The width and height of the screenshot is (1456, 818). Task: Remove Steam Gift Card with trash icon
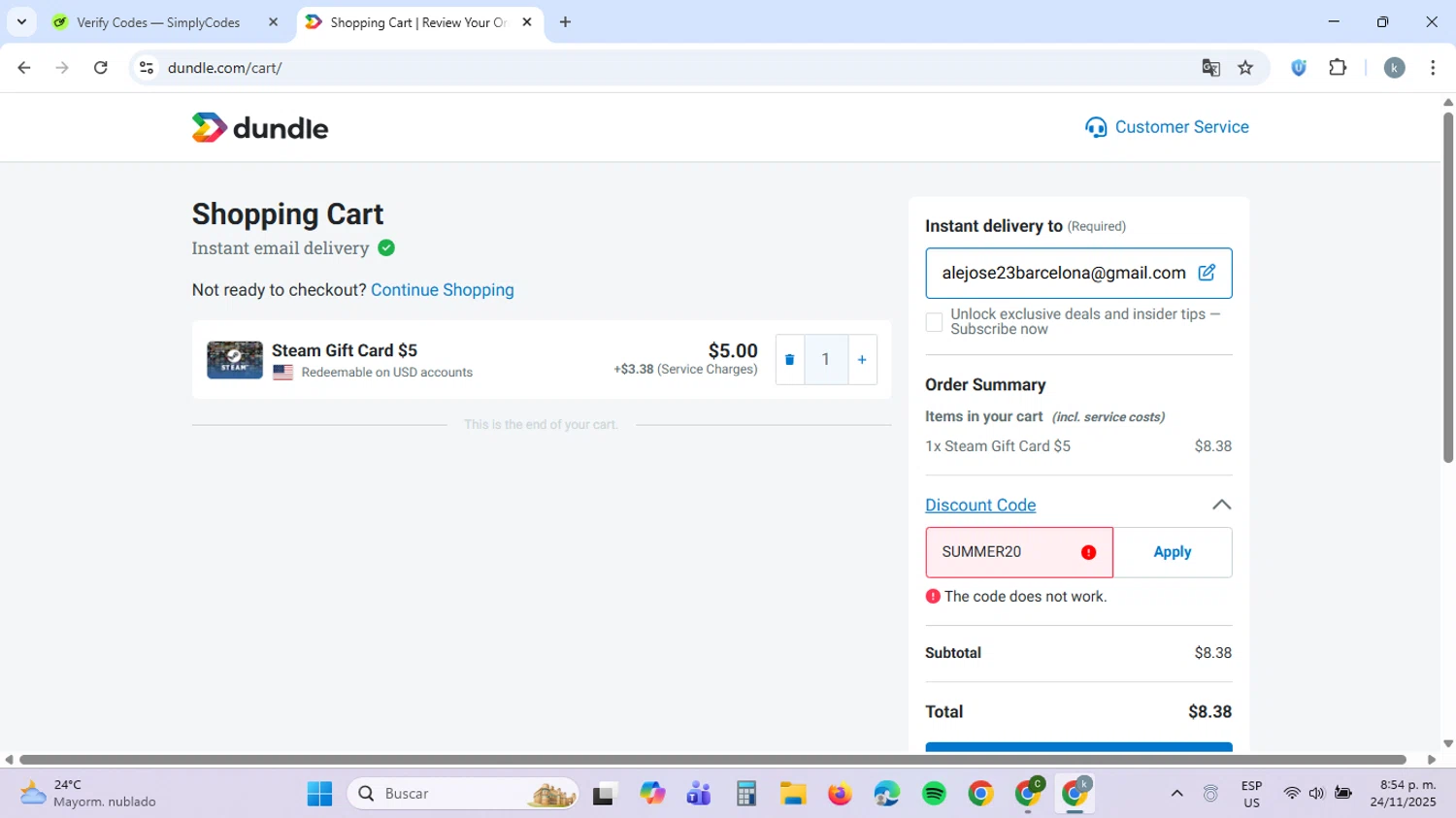coord(789,360)
